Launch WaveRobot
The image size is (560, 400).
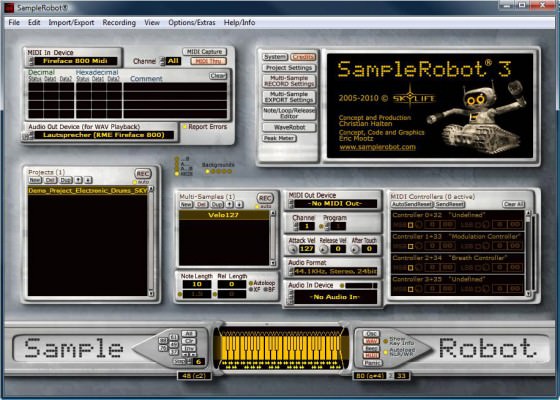click(x=289, y=127)
